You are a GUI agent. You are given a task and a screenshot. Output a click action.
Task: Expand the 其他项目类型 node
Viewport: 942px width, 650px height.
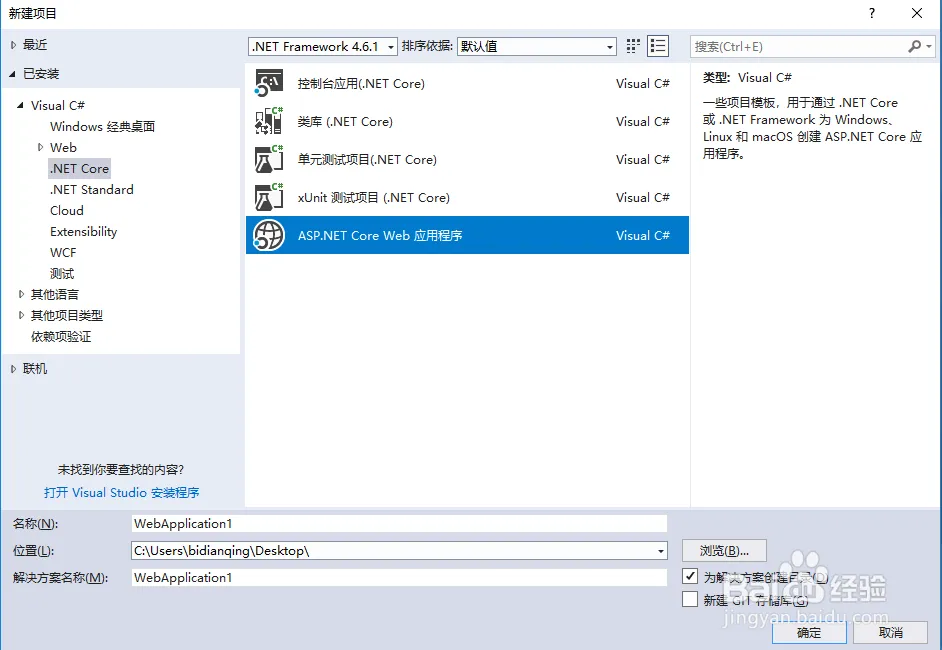(x=21, y=315)
